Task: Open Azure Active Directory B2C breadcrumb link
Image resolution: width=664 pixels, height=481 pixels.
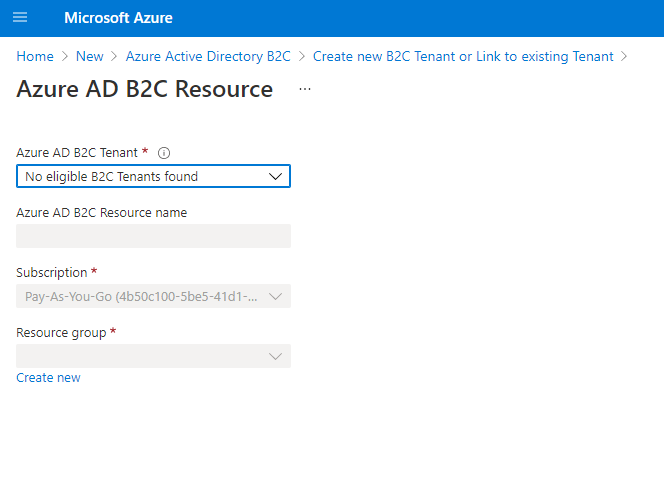Action: click(x=208, y=57)
